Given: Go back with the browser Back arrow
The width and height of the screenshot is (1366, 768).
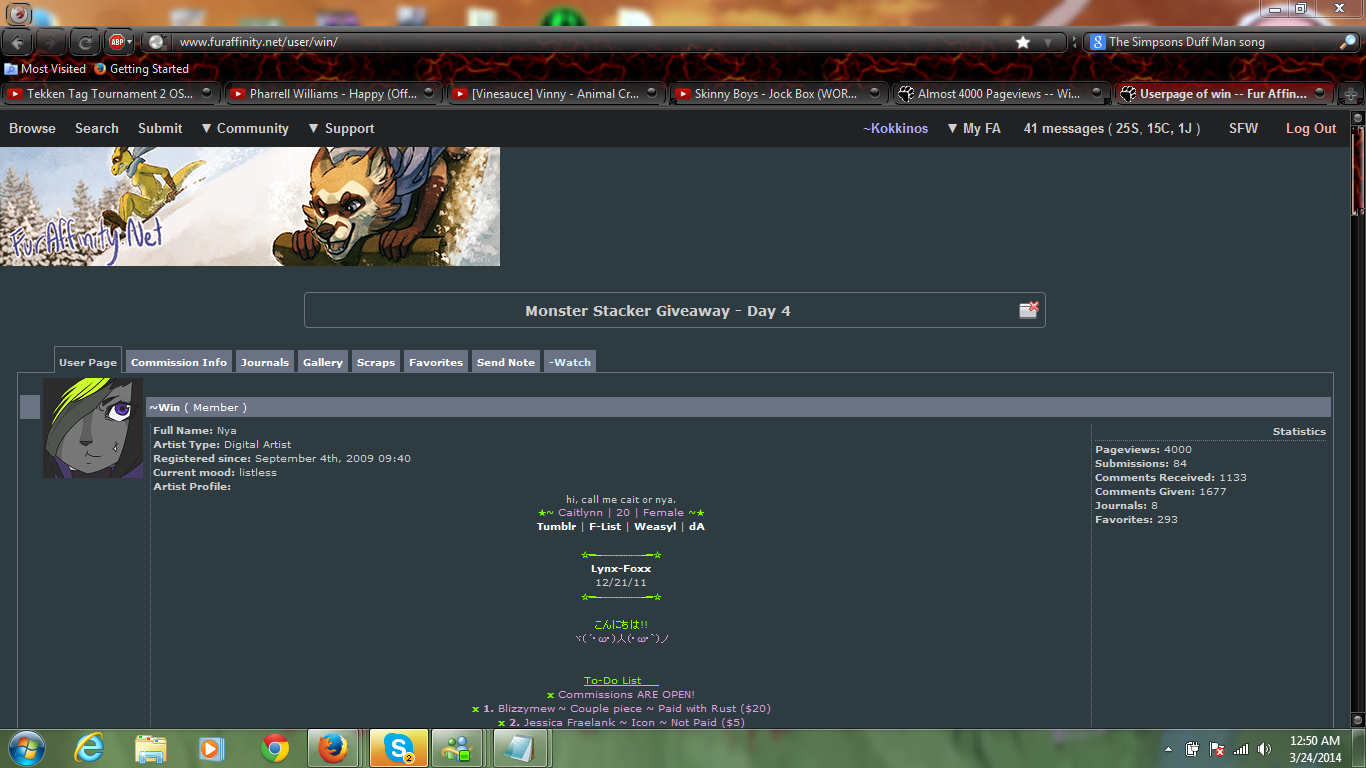Looking at the screenshot, I should (18, 42).
